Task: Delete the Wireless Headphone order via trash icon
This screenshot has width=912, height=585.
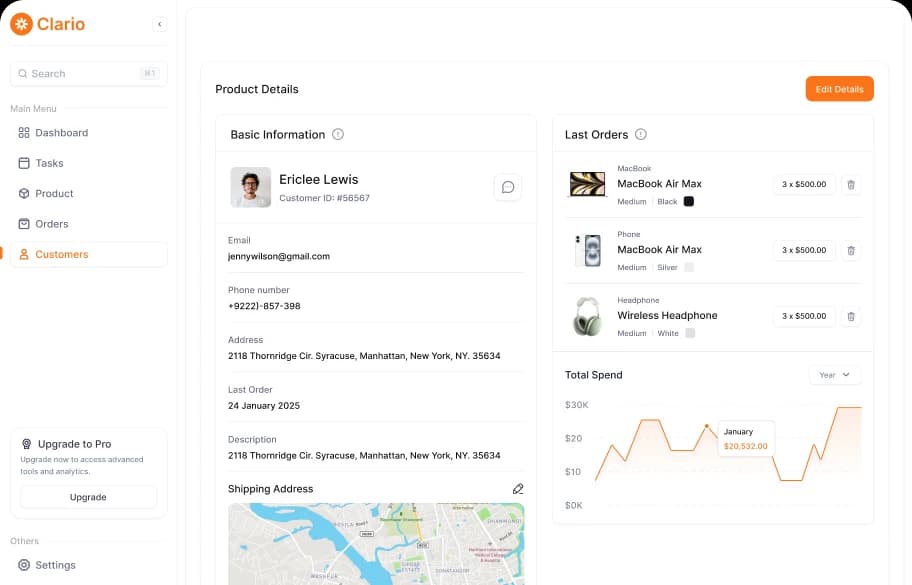Action: 851,316
